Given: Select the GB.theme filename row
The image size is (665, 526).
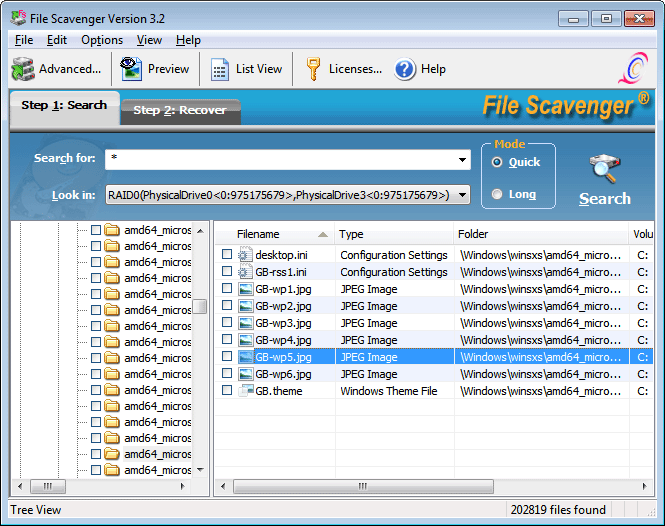Looking at the screenshot, I should coord(279,391).
